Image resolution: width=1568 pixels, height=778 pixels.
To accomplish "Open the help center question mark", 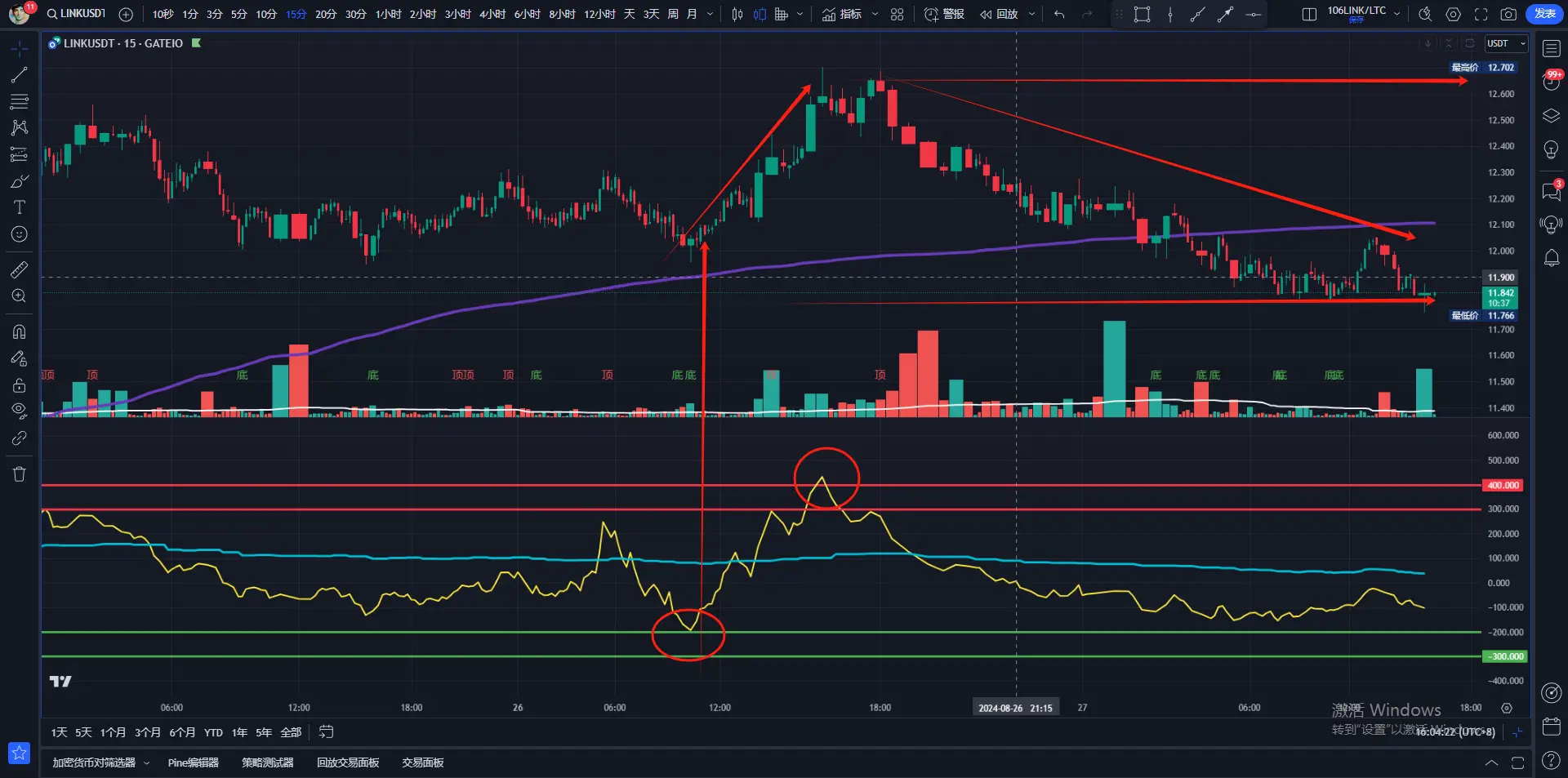I will coord(1551,760).
